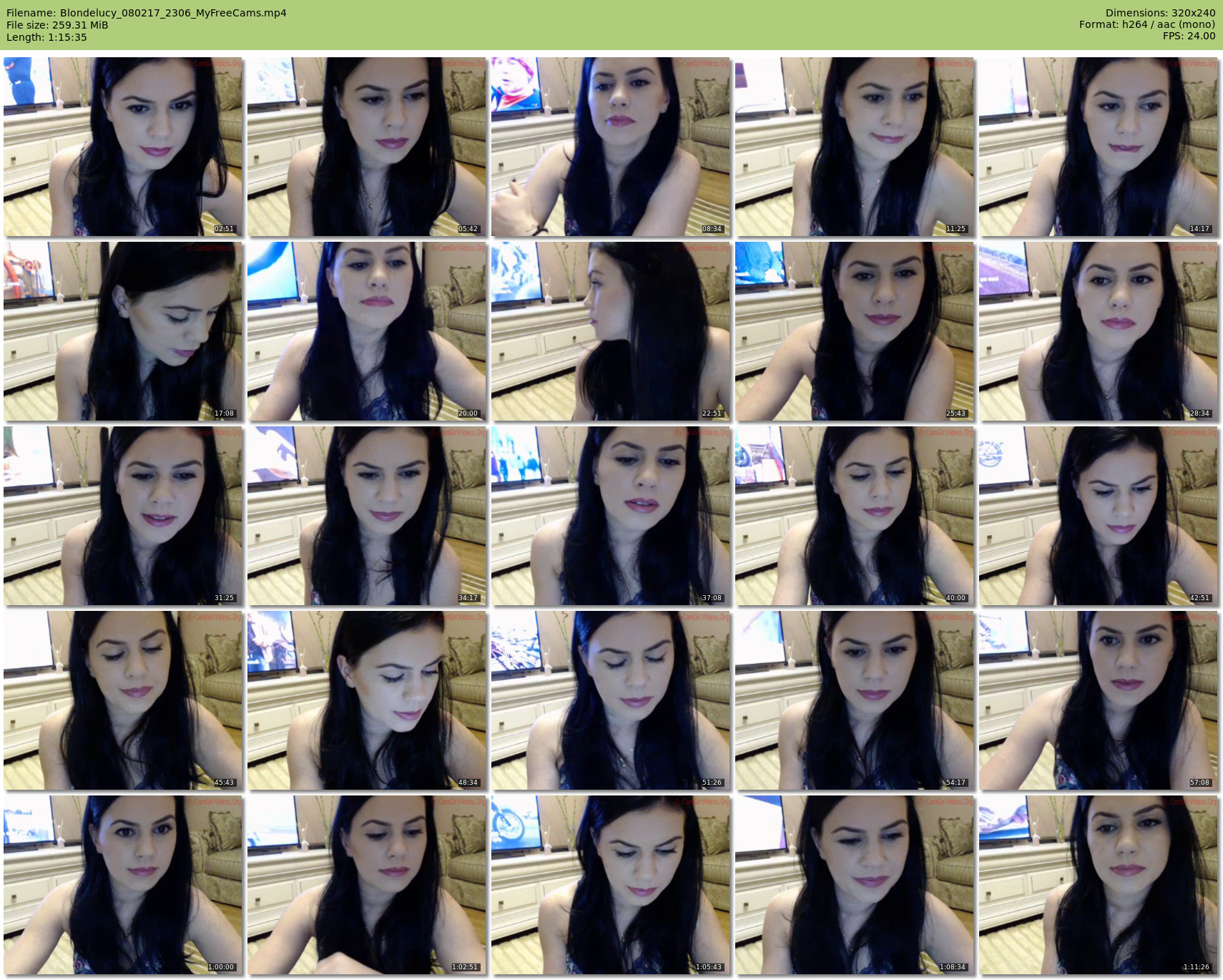Select the thumbnail at 08:34
Viewport: 1223px width, 980px height.
coord(611,147)
